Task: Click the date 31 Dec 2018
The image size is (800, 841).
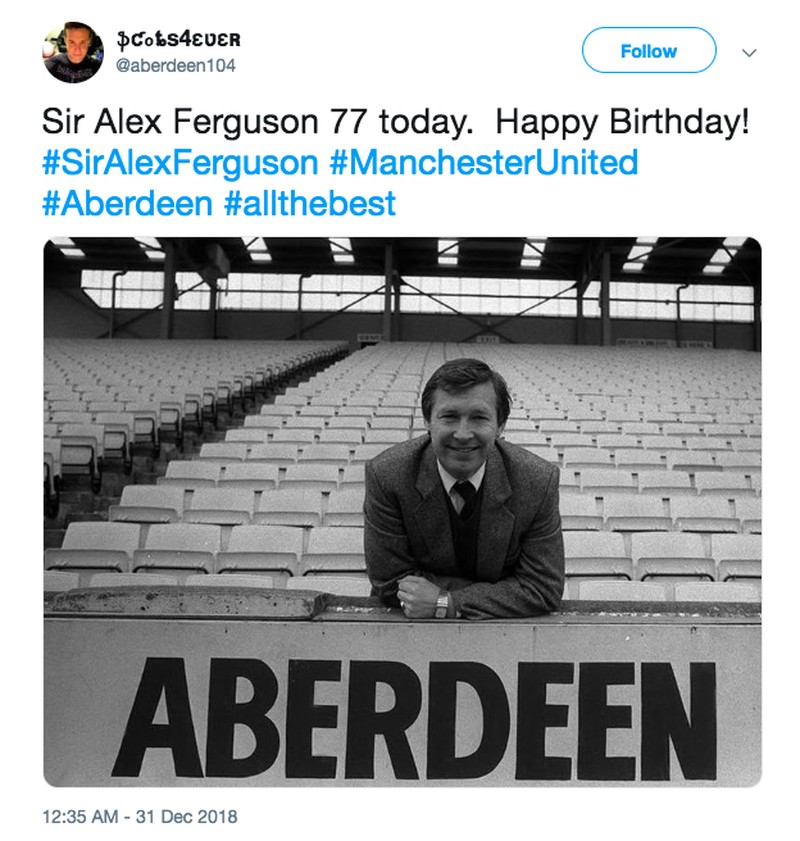Action: 192,817
